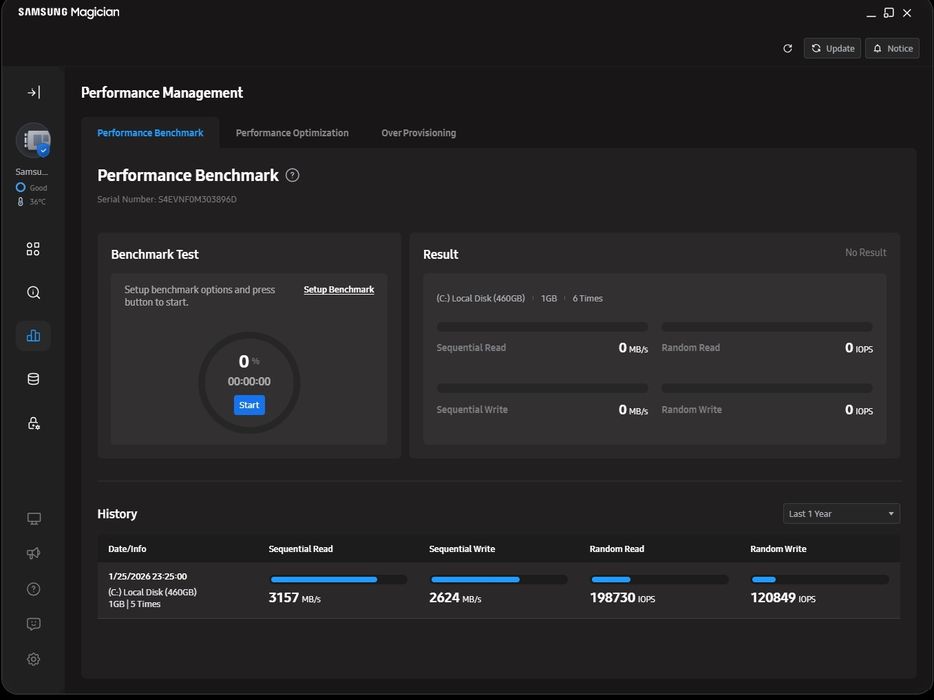Viewport: 934px width, 700px height.
Task: Switch to Performance Benchmark tab
Action: [150, 133]
